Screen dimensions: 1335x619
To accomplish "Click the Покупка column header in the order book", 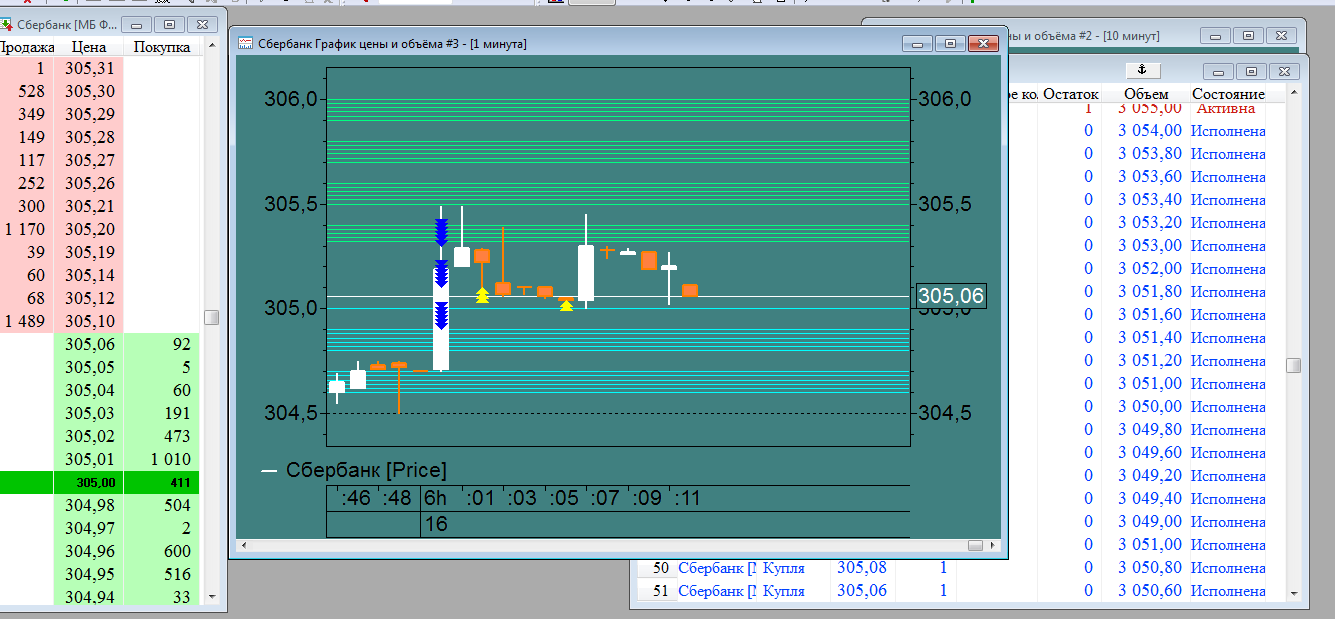I will tap(162, 47).
